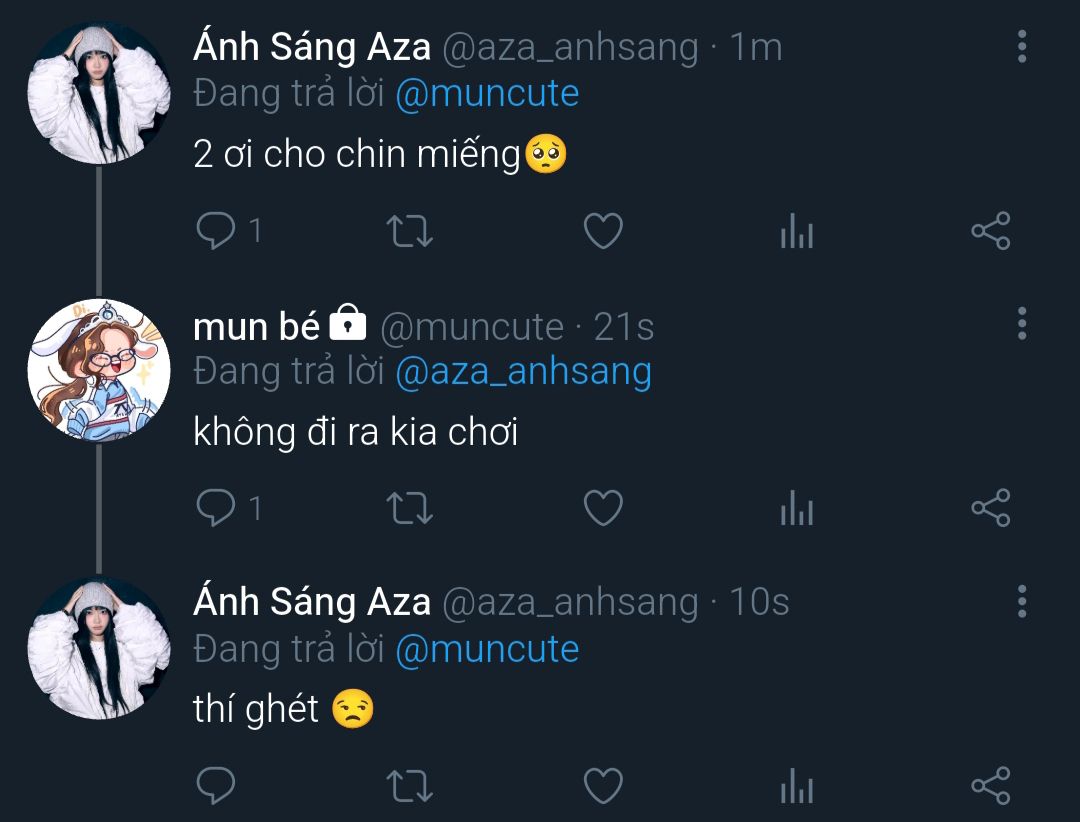This screenshot has height=822, width=1080.
Task: Reply to the "thí ghét" tweet
Action: [214, 786]
